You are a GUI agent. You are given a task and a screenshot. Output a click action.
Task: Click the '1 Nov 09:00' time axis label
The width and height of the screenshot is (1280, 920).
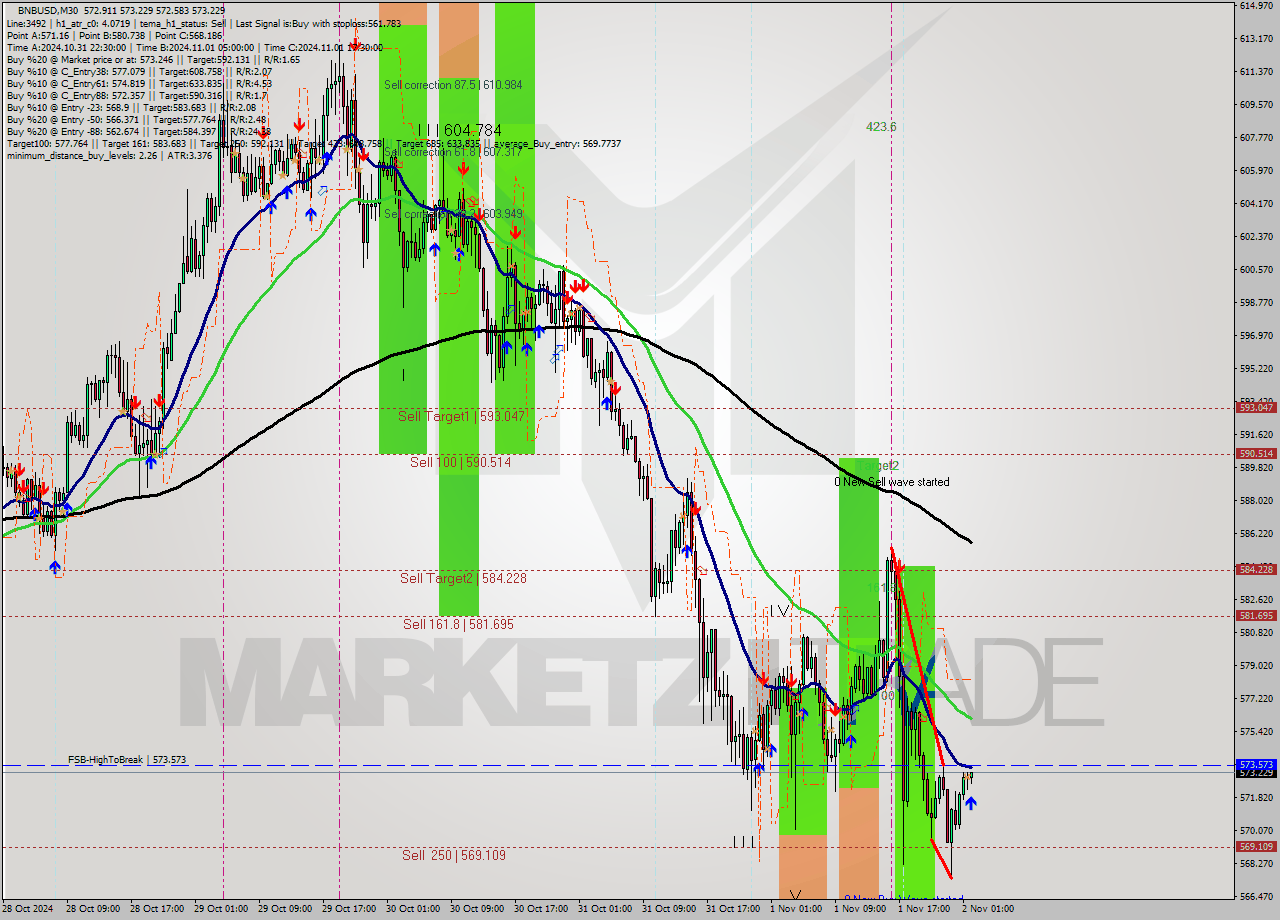860,909
